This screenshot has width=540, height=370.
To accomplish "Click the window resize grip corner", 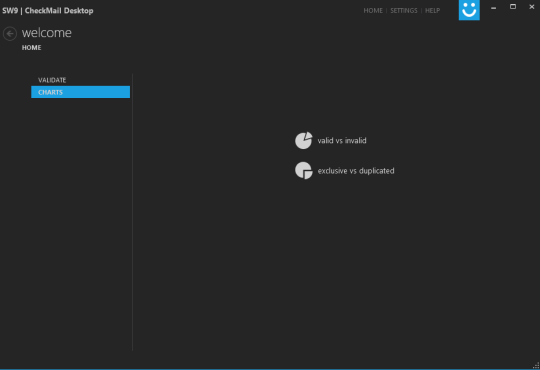I will pos(536,366).
